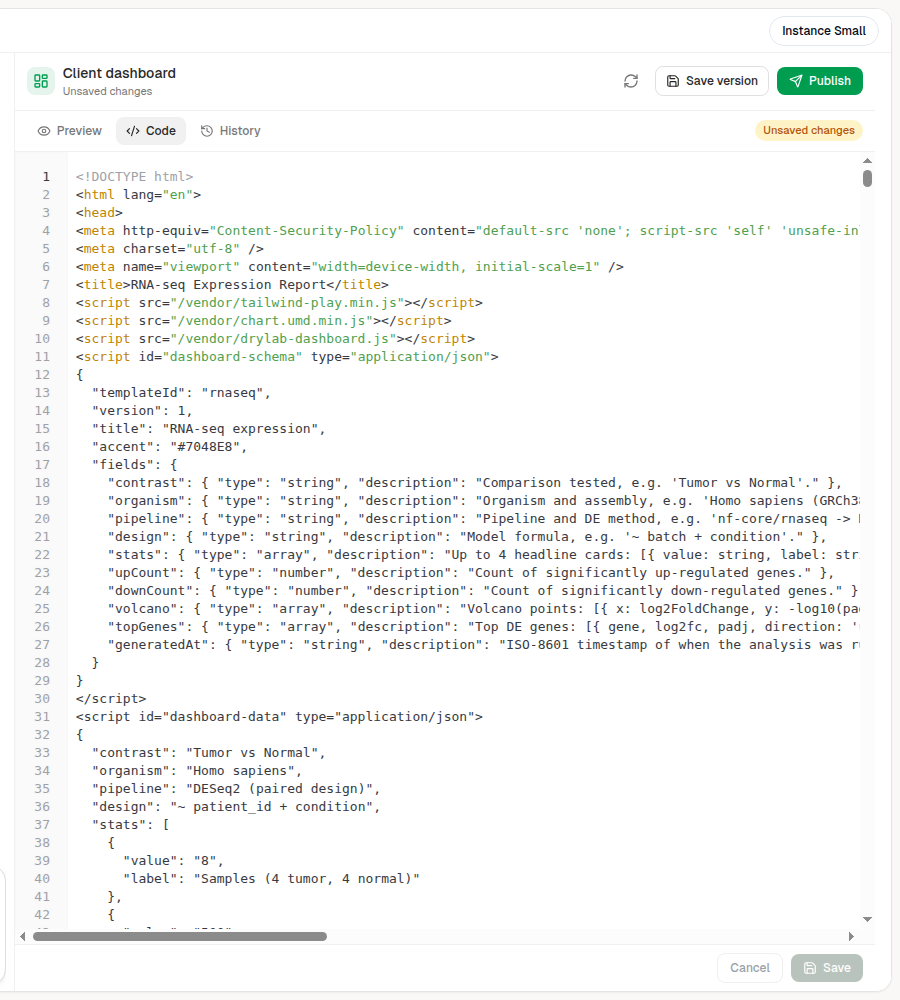
Task: Click the dashboard-data script tag line
Action: pos(279,717)
